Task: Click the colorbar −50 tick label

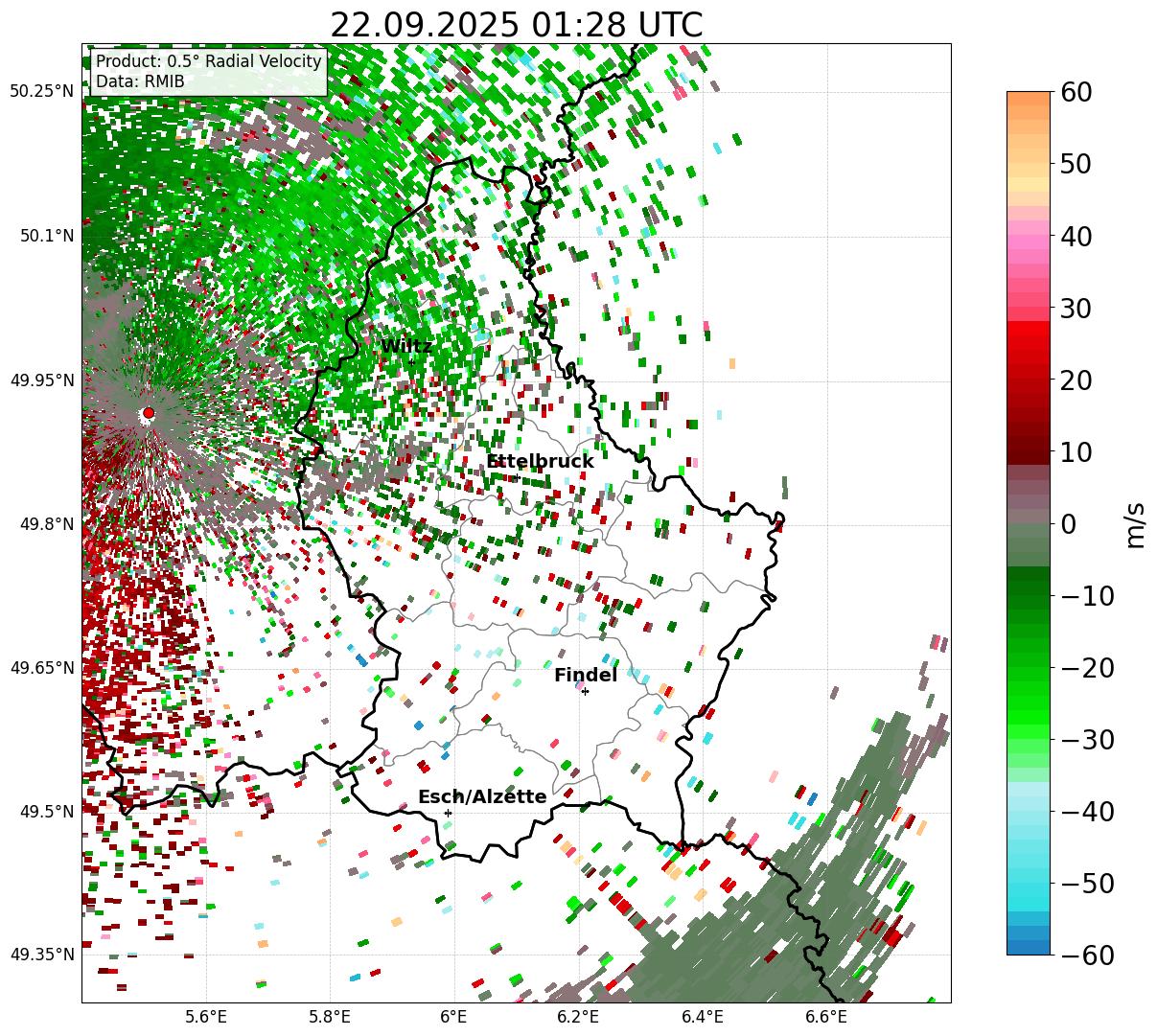Action: tap(1088, 883)
